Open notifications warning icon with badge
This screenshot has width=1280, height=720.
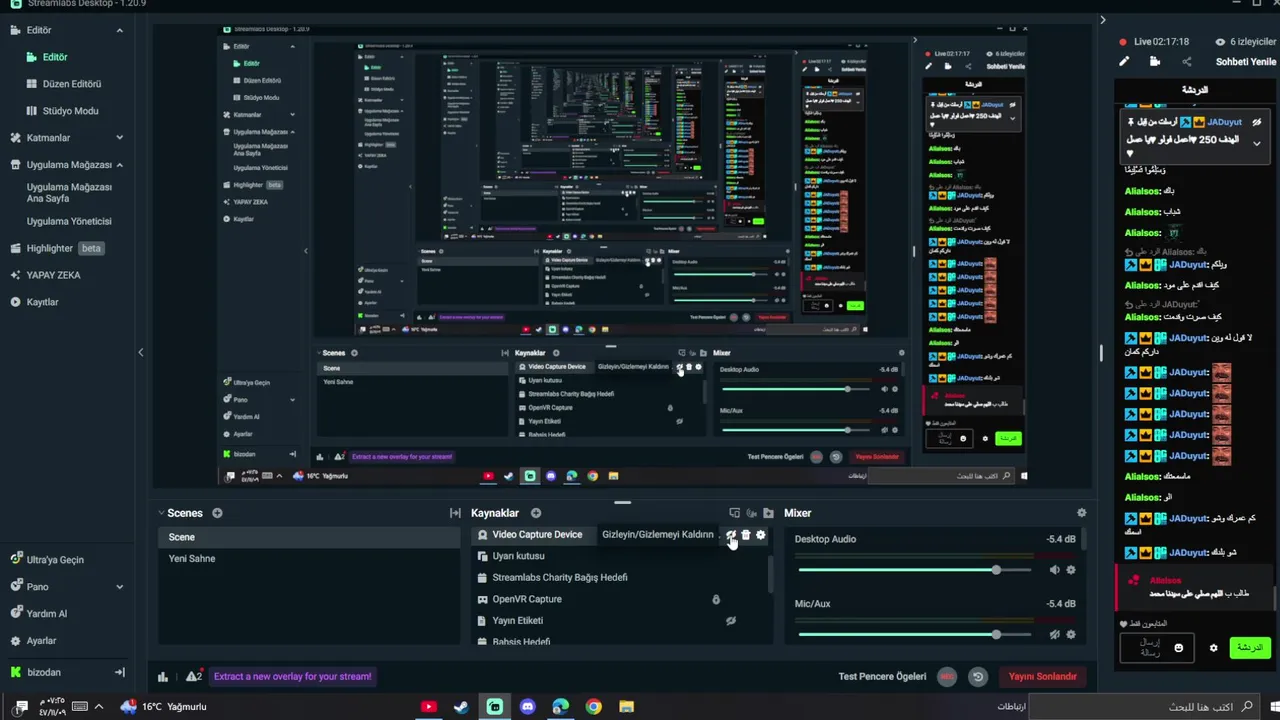pos(194,677)
